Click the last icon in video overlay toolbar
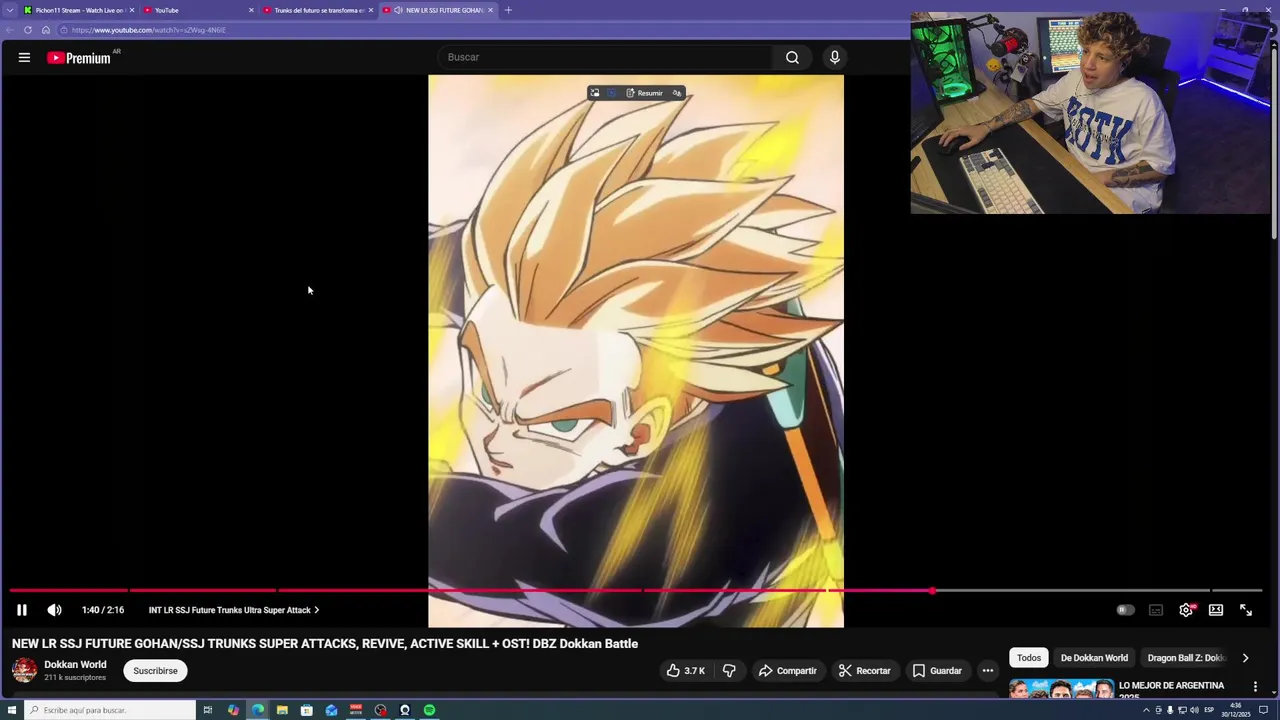The width and height of the screenshot is (1280, 720). 677,93
